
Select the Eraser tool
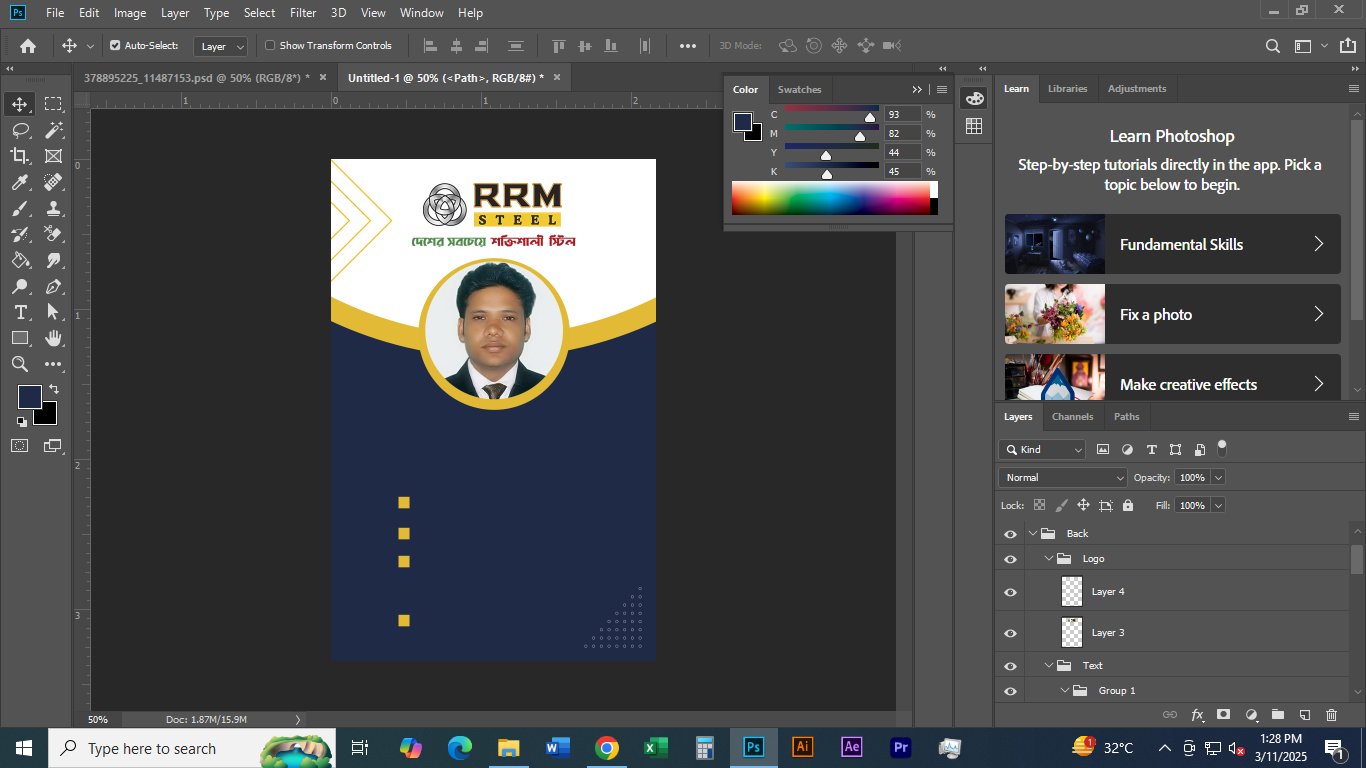tap(53, 234)
